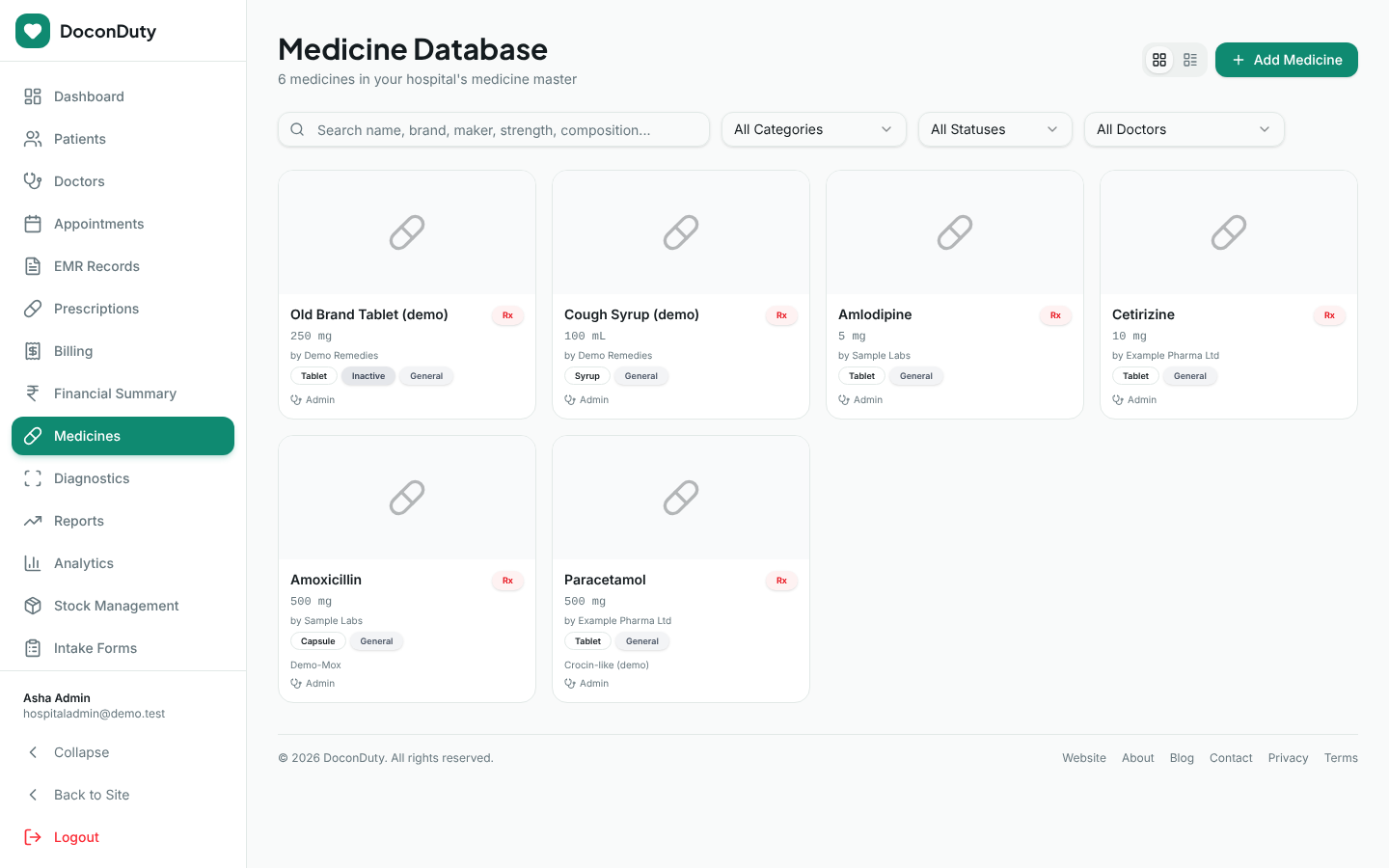Viewport: 1389px width, 868px height.
Task: Click the Patients people icon
Action: coord(33,139)
